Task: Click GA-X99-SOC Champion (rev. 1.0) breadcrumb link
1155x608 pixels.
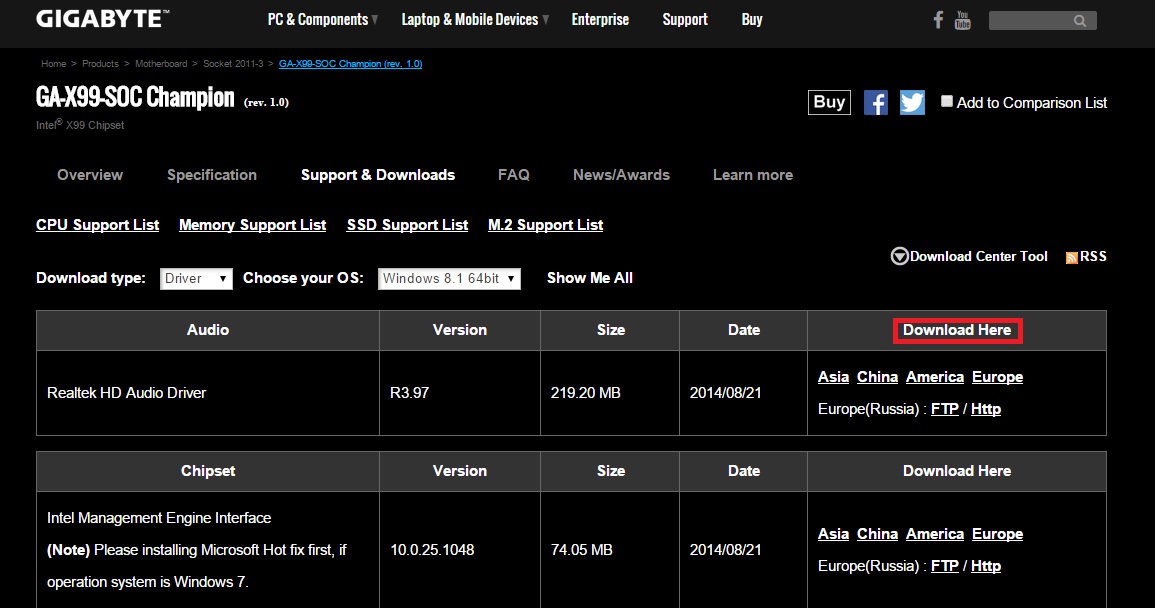Action: (351, 64)
